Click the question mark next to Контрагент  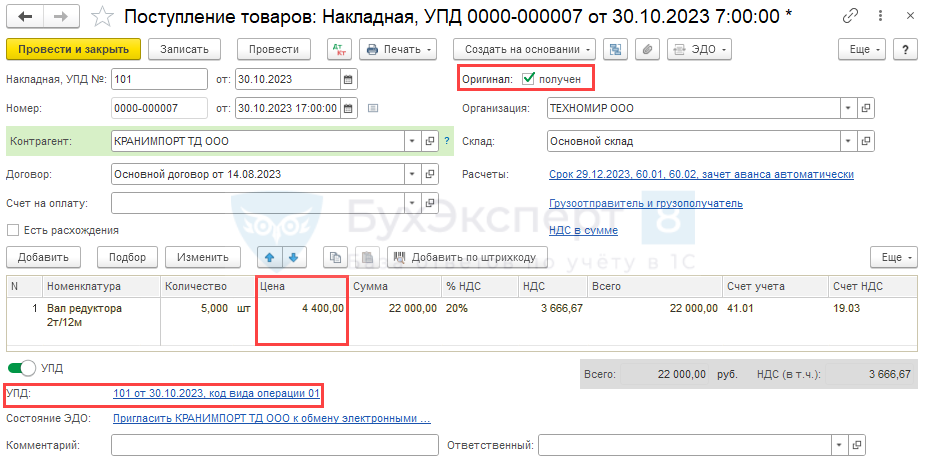pos(447,141)
